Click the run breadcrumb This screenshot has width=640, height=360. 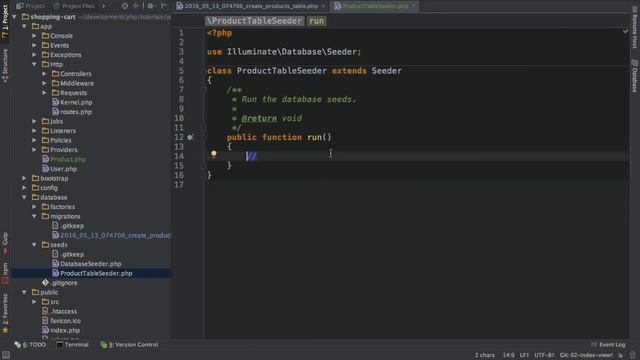[316, 21]
